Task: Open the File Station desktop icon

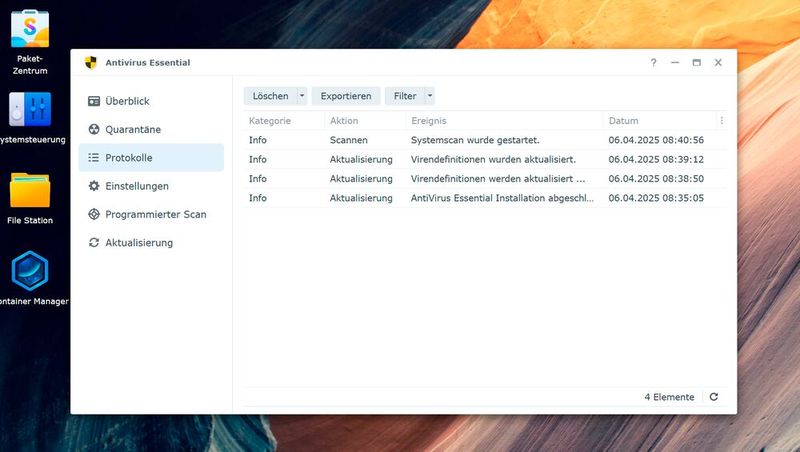Action: (30, 190)
